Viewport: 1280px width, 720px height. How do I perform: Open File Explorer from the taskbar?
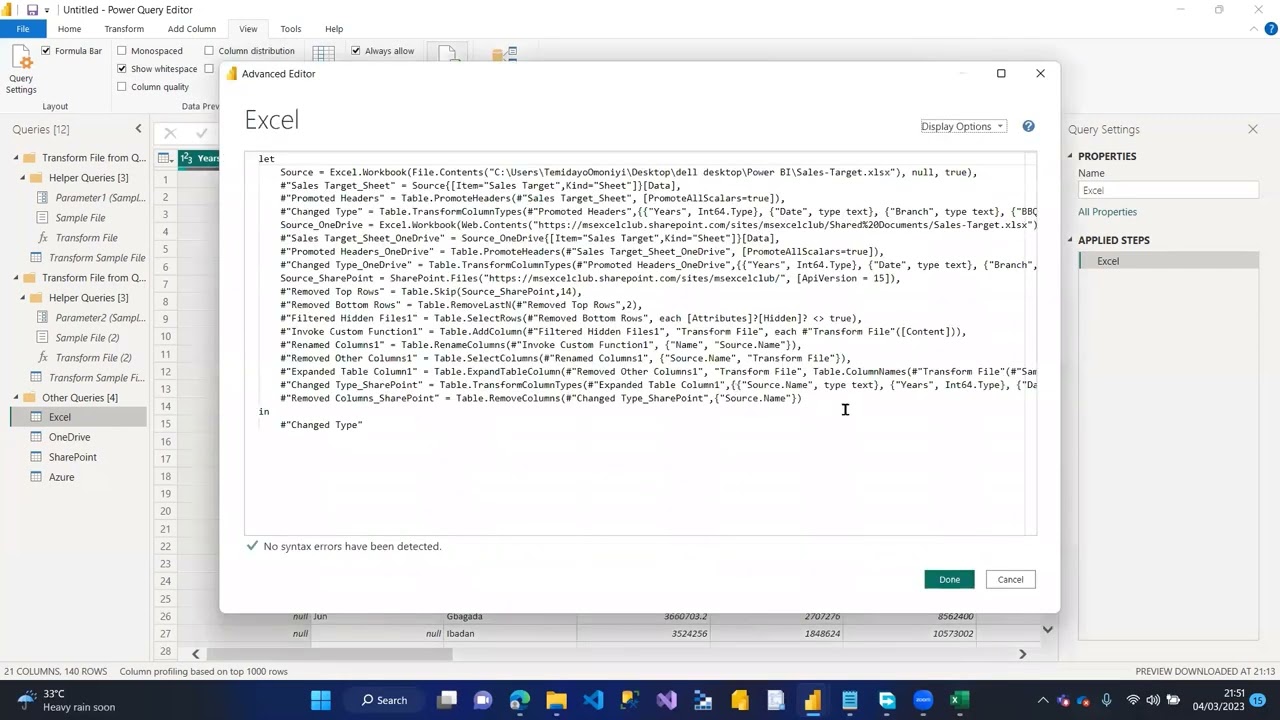click(556, 700)
